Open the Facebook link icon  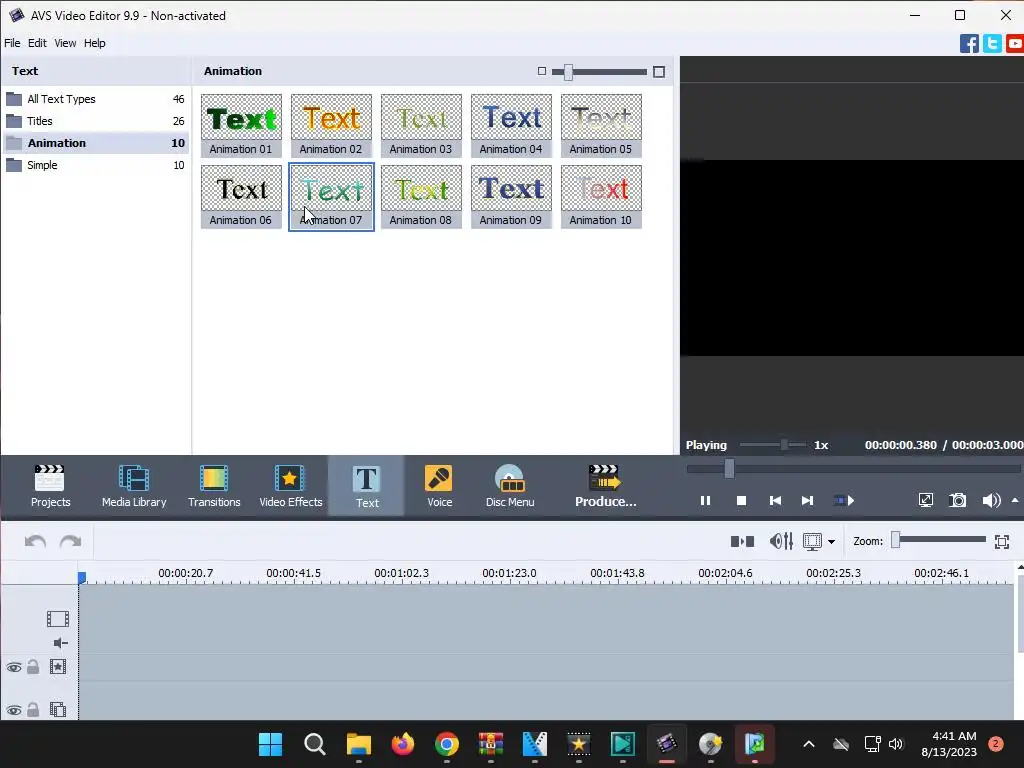click(x=969, y=44)
